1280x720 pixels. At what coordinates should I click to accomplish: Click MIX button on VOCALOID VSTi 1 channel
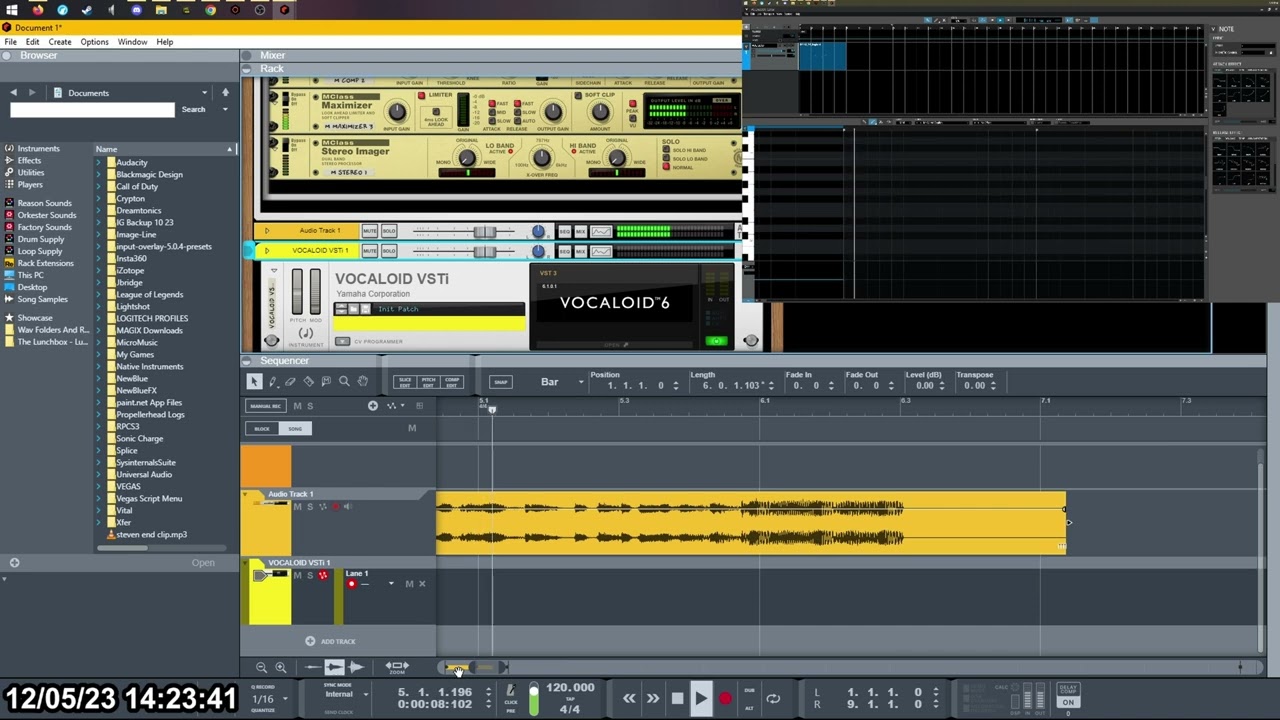(580, 250)
